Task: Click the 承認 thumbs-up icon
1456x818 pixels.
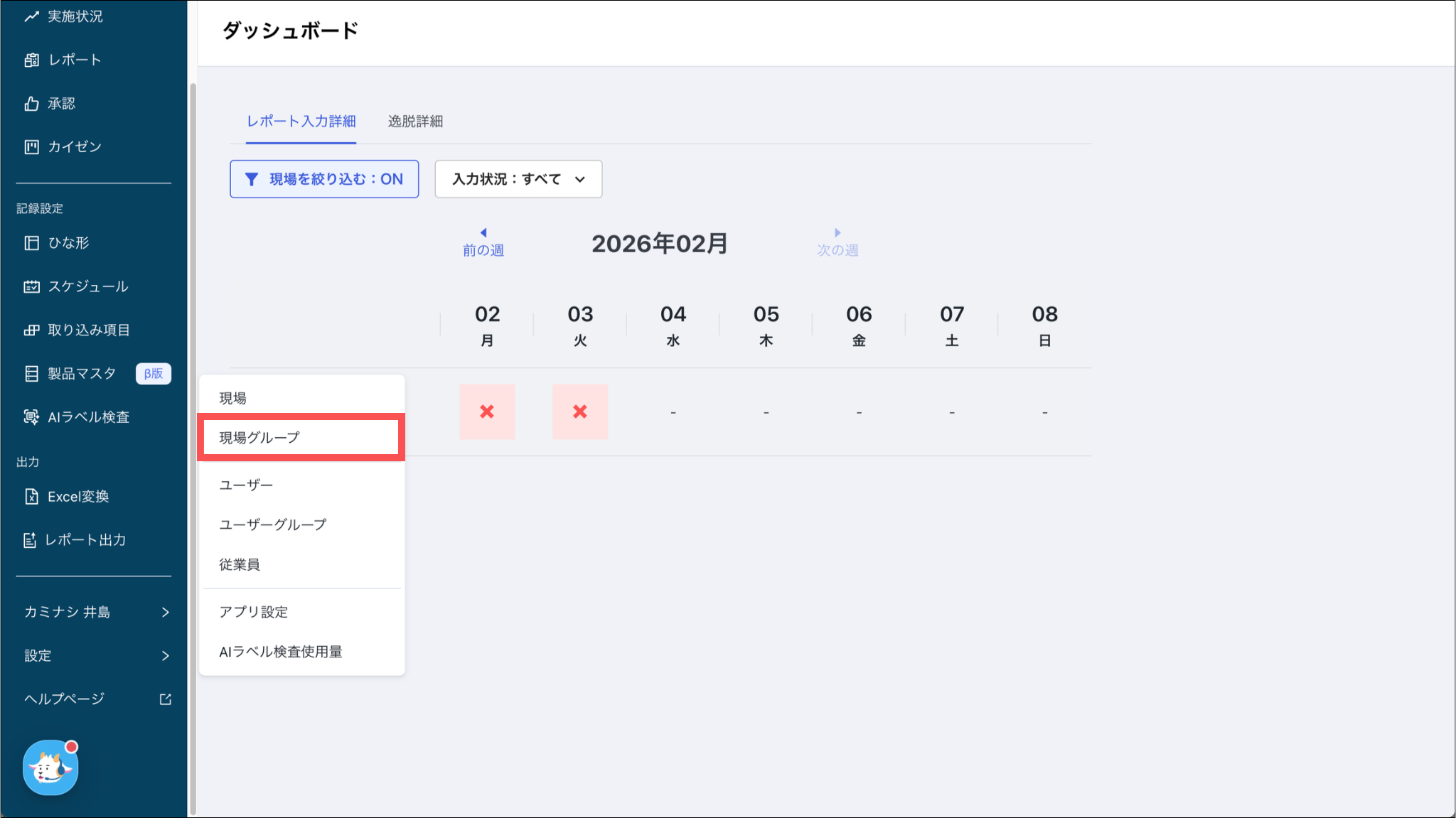Action: tap(31, 104)
